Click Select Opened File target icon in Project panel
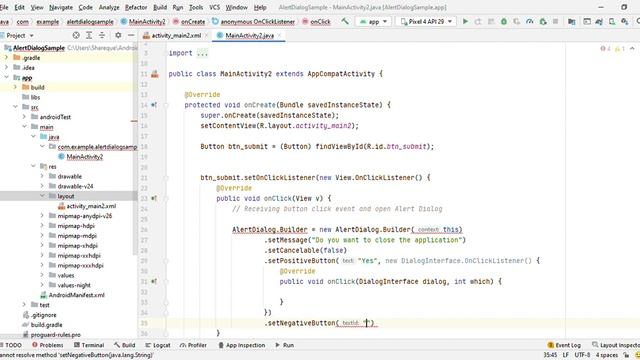 pyautogui.click(x=76, y=36)
